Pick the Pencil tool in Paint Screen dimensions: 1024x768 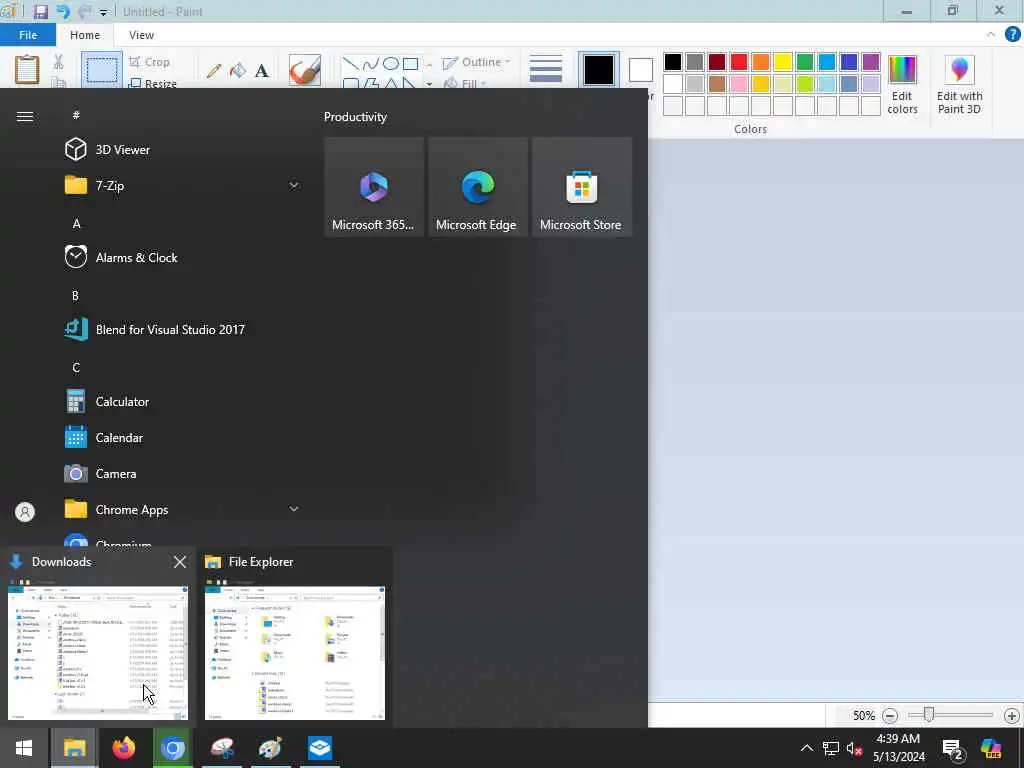click(214, 71)
